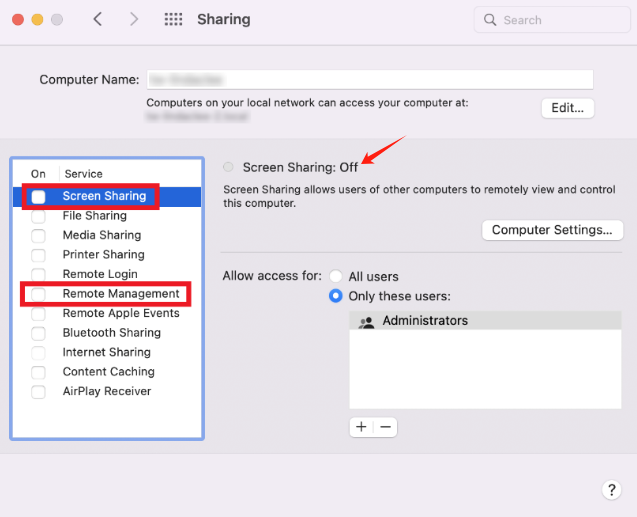Select Printer Sharing service label
The image size is (637, 517).
(104, 255)
